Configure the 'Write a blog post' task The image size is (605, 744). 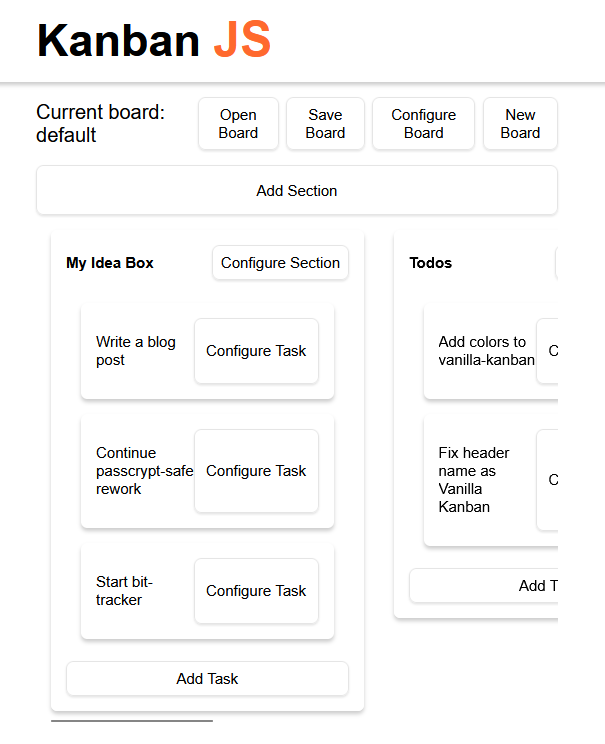coord(256,351)
